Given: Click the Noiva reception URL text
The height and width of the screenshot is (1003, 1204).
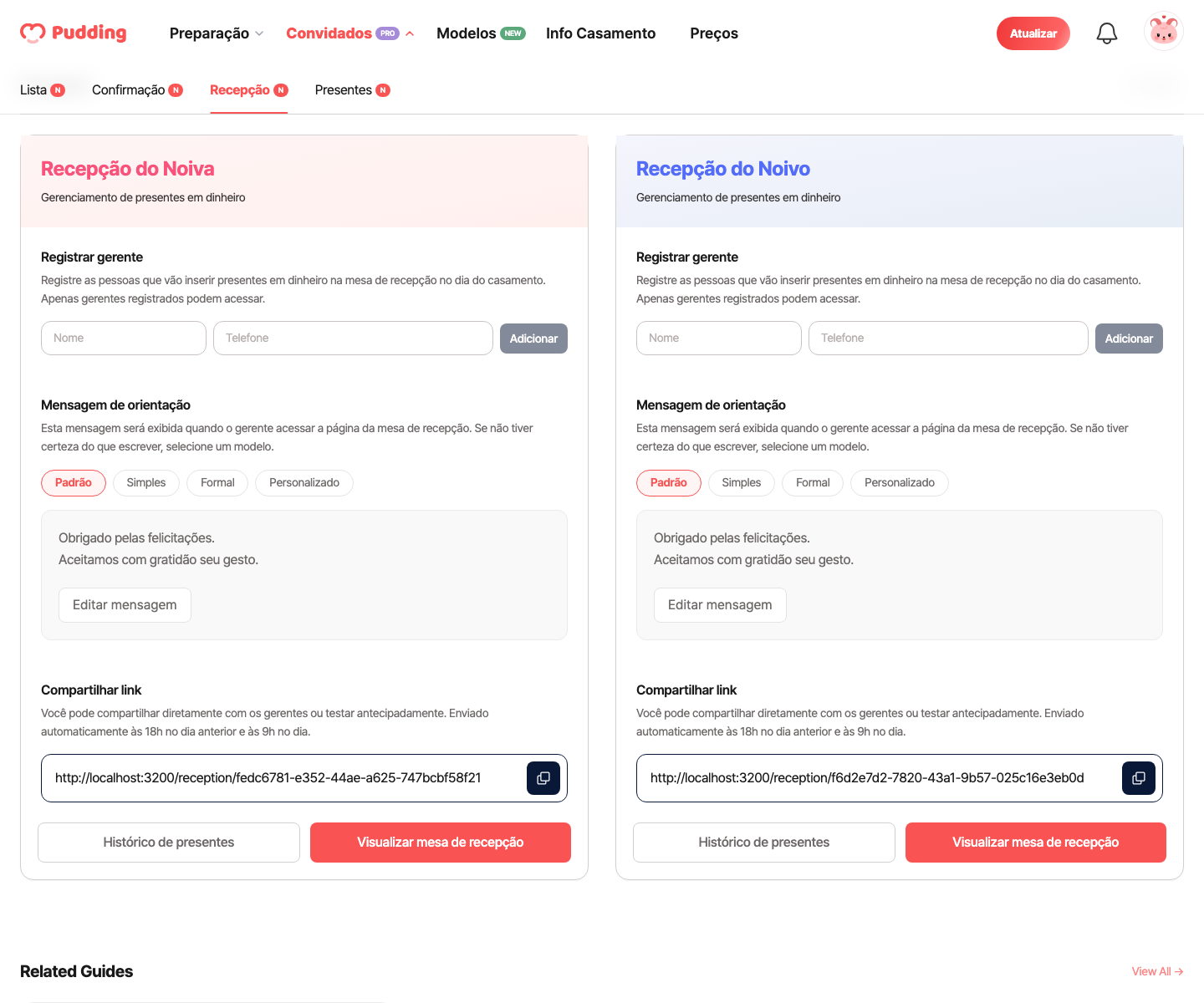Looking at the screenshot, I should tap(268, 778).
